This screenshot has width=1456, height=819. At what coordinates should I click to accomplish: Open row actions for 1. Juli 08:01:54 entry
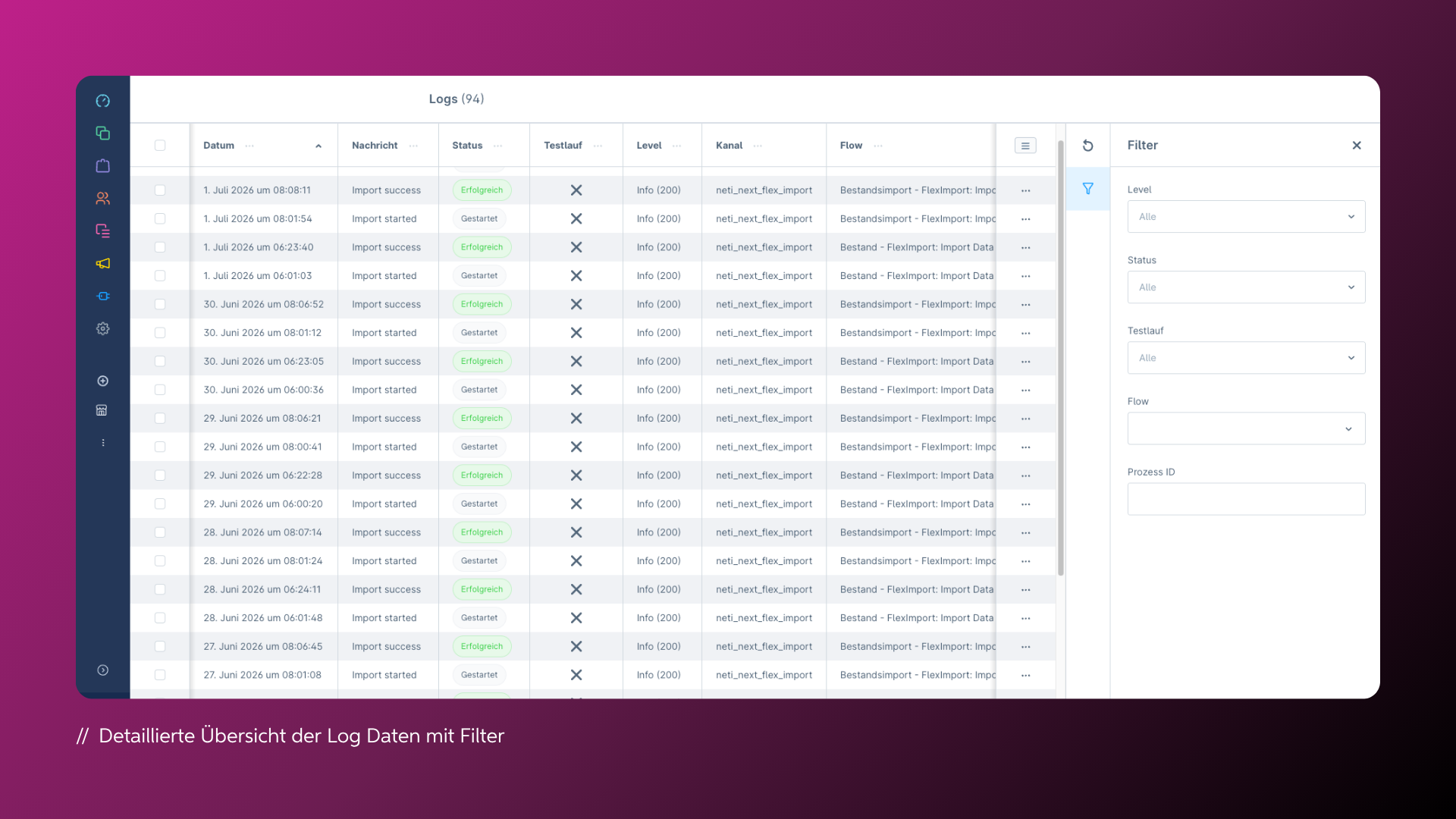1025,219
